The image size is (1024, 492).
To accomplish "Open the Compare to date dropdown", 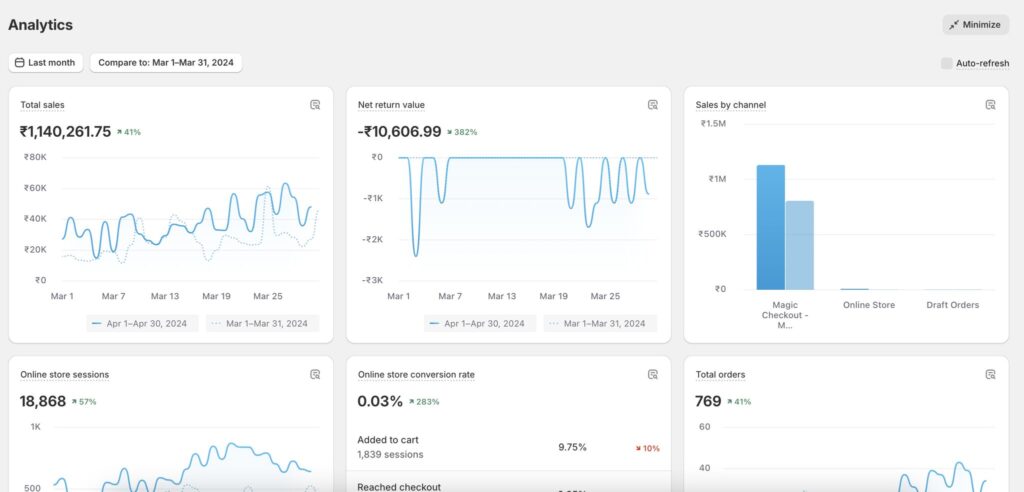I will [166, 63].
